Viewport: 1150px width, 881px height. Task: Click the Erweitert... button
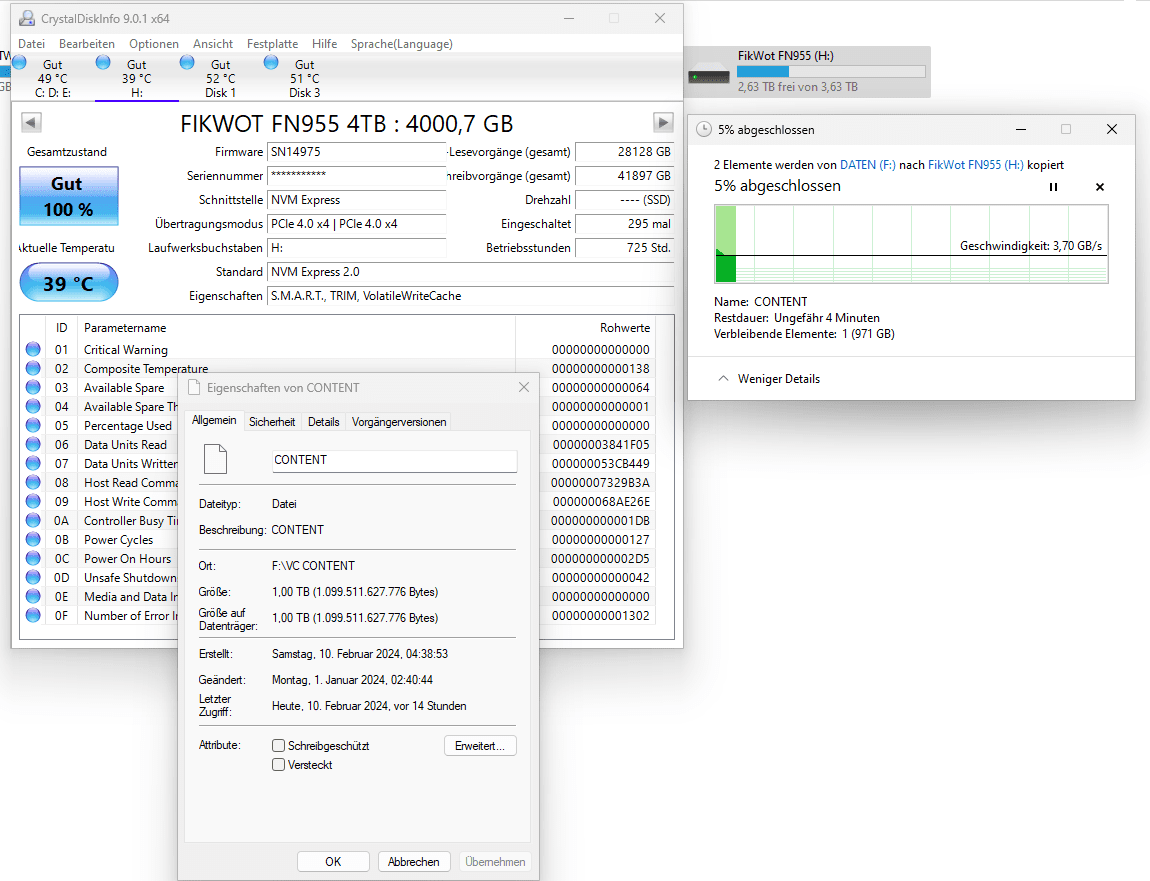coord(480,745)
